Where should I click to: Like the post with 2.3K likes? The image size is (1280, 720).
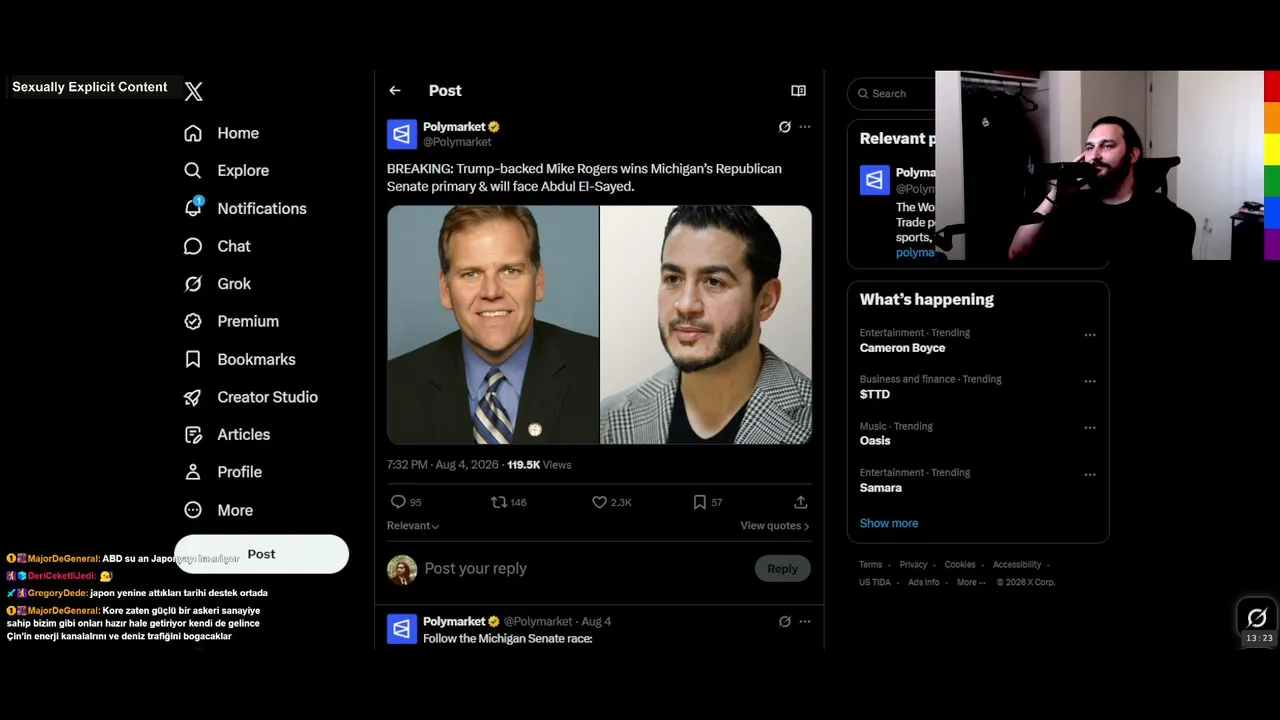611,502
